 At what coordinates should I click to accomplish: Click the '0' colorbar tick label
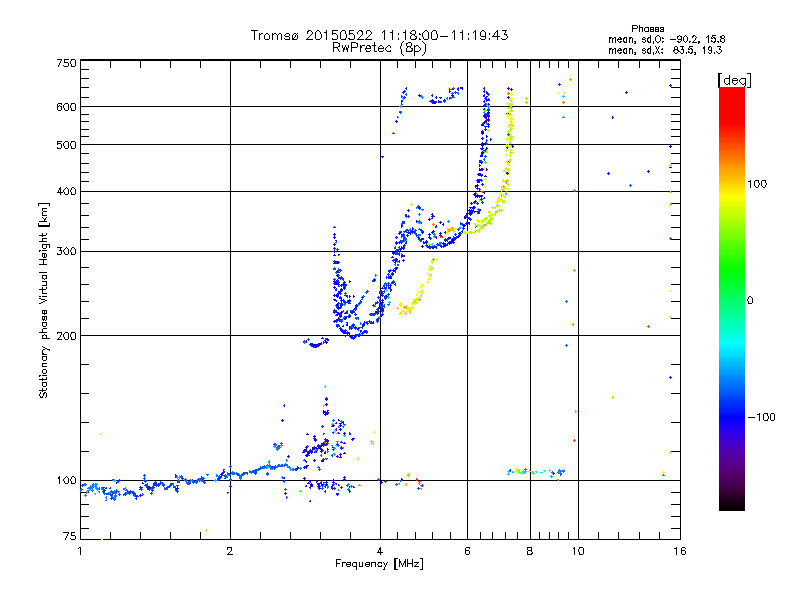click(x=750, y=301)
